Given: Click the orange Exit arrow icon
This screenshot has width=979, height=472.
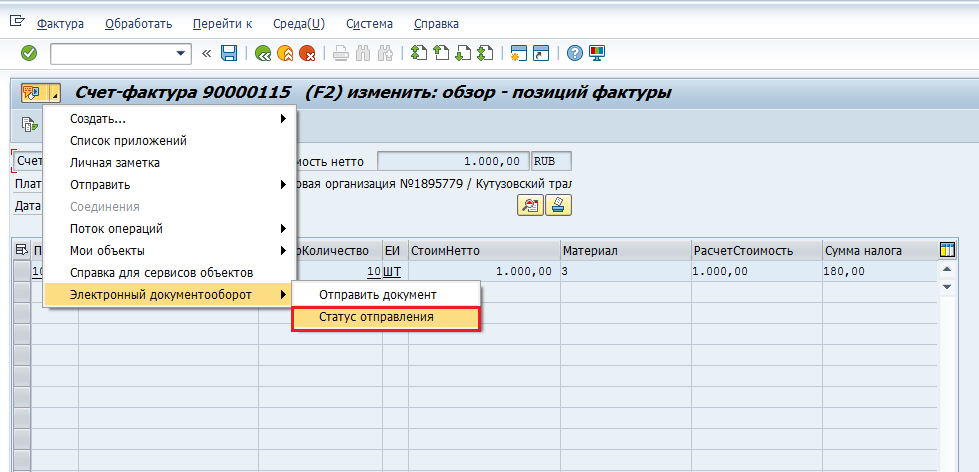Looking at the screenshot, I should tap(285, 53).
